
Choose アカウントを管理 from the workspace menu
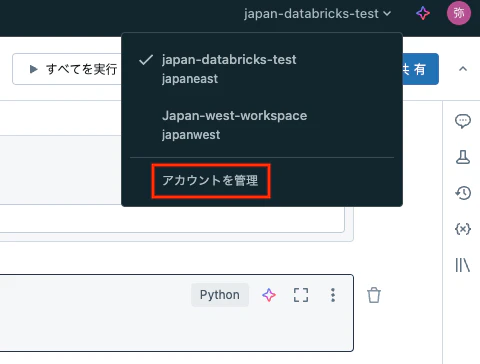click(211, 181)
